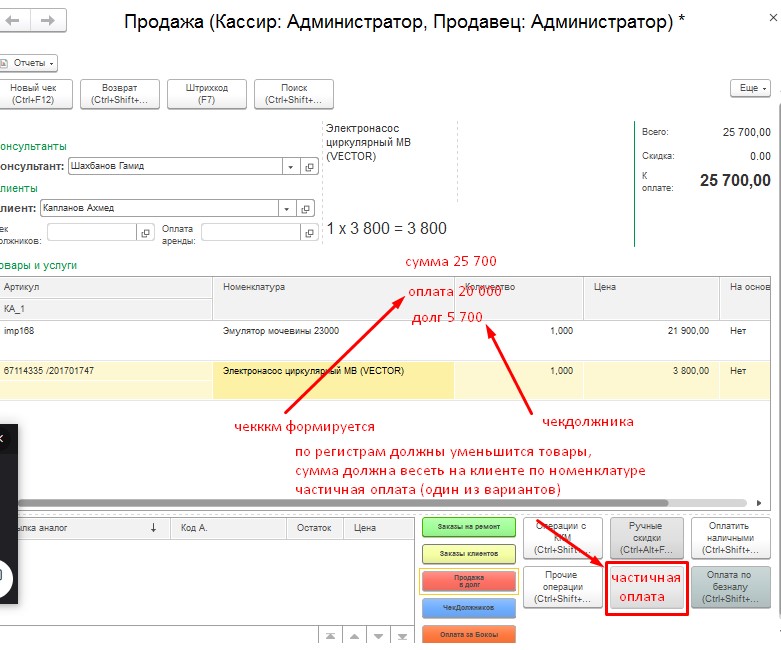Move down one row in the analog list
Image resolution: width=781 pixels, height=650 pixels.
(377, 636)
